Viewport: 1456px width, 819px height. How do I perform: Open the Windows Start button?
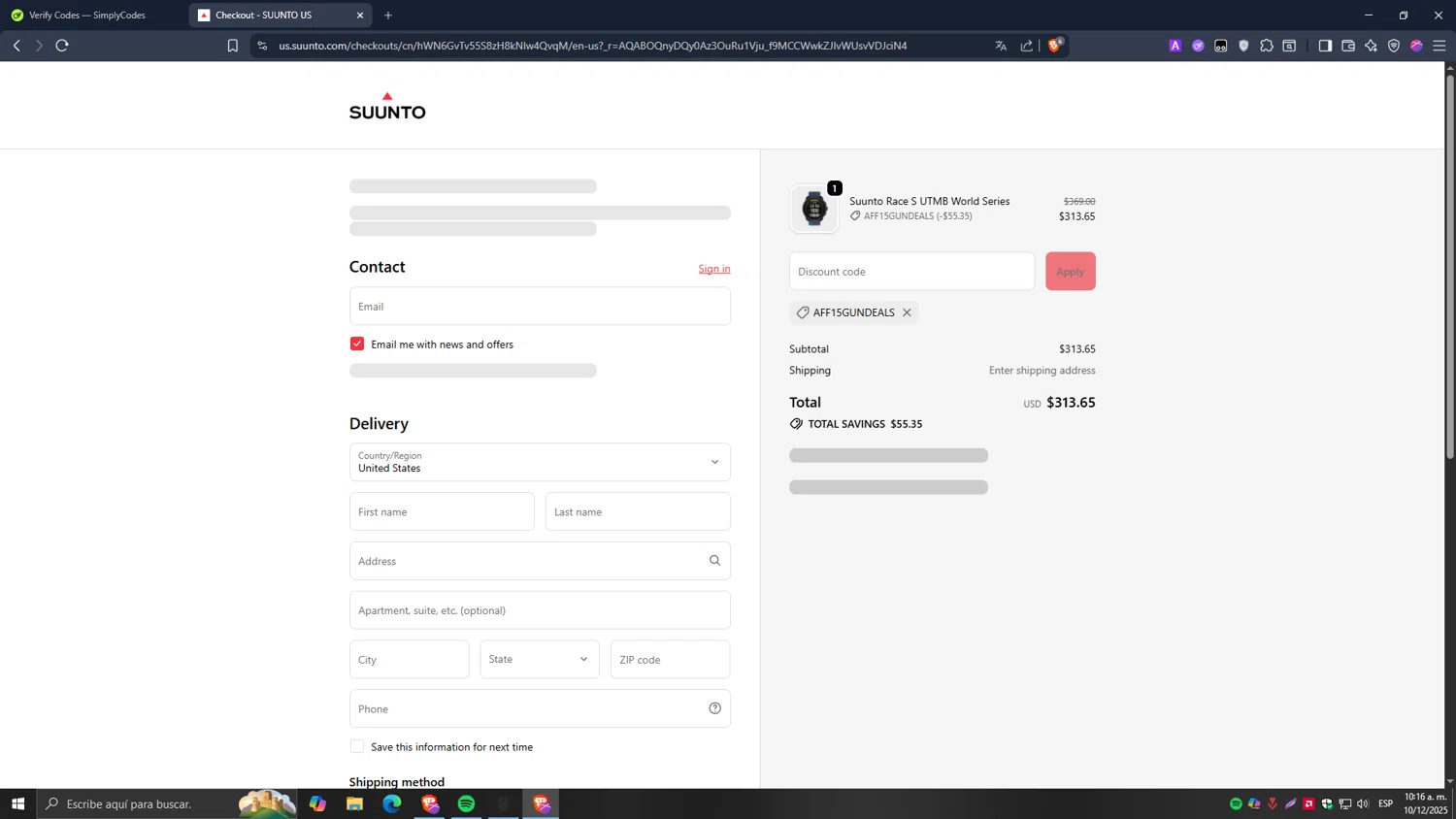coord(17,803)
